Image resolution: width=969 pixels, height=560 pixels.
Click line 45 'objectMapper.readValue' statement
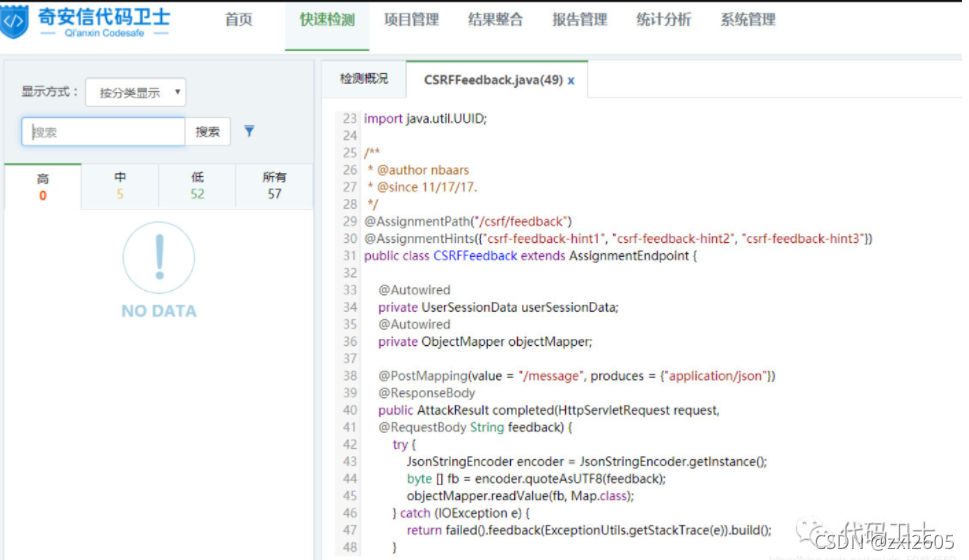[x=520, y=496]
